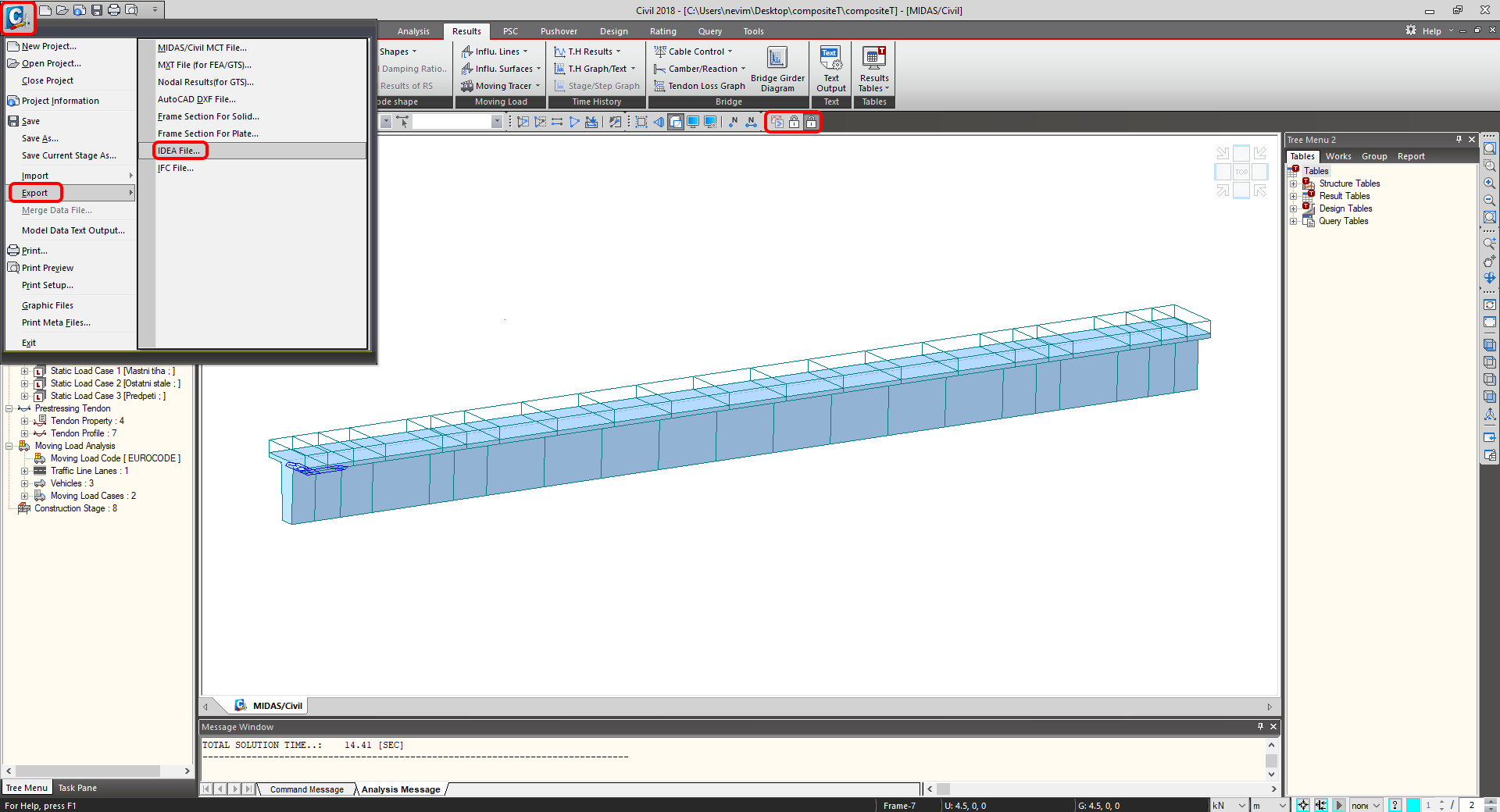Switch to the Works tab

1338,156
